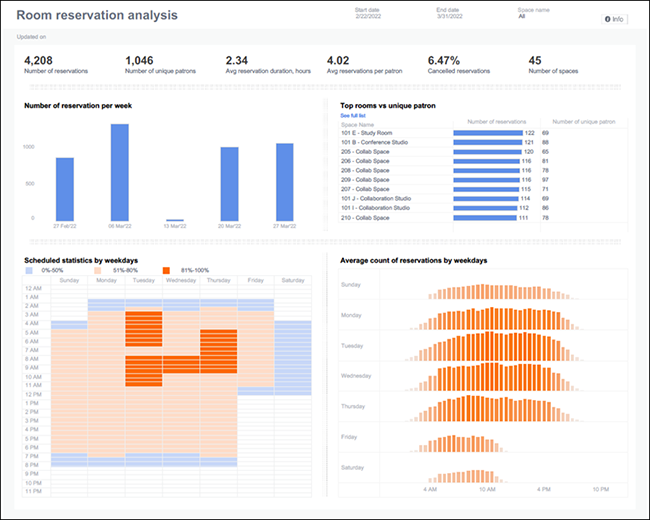The width and height of the screenshot is (650, 520).
Task: Select the 210 - Collab Space row
Action: [483, 218]
